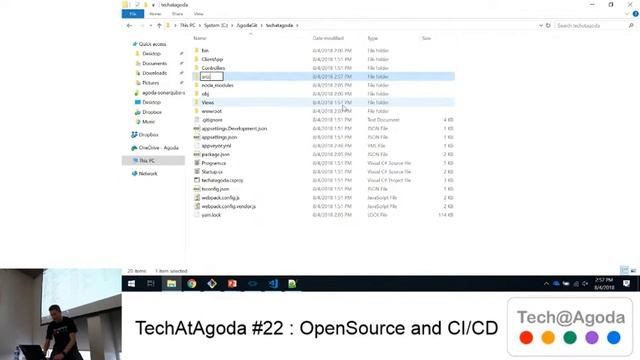Open the Share ribbon tab
This screenshot has width=640, height=360.
(178, 14)
